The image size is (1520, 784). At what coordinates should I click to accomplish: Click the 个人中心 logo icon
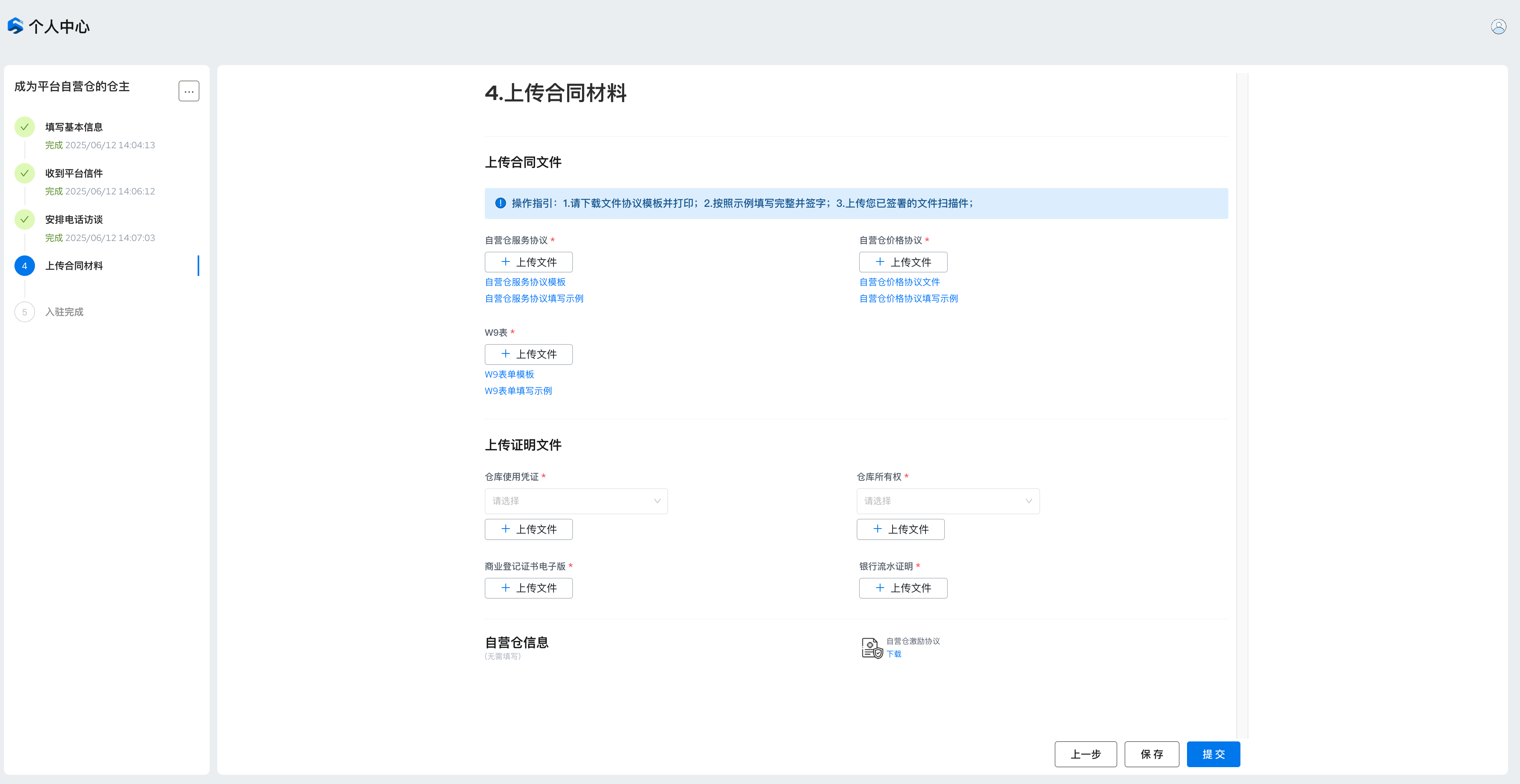(15, 26)
